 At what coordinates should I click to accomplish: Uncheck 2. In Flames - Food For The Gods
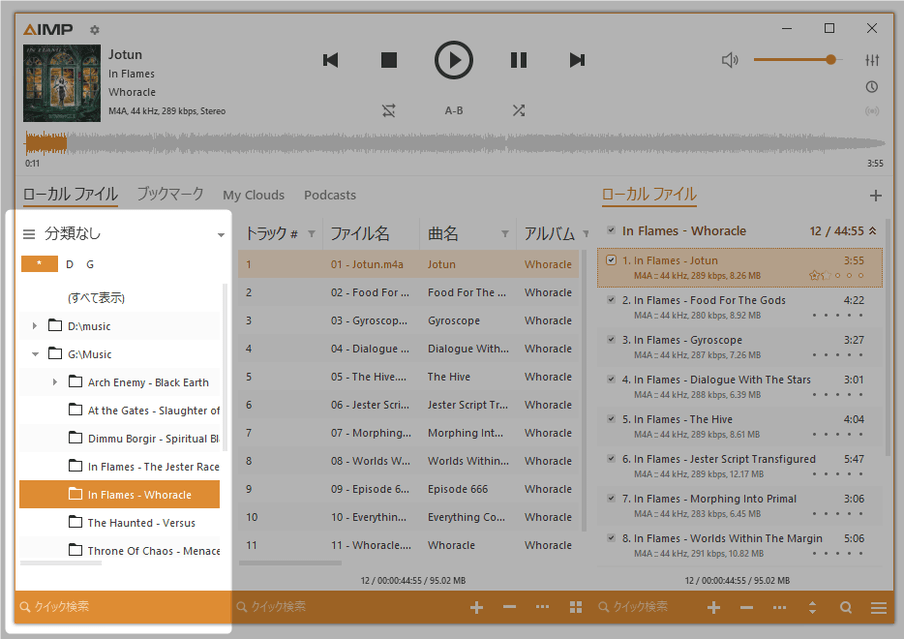click(x=611, y=299)
